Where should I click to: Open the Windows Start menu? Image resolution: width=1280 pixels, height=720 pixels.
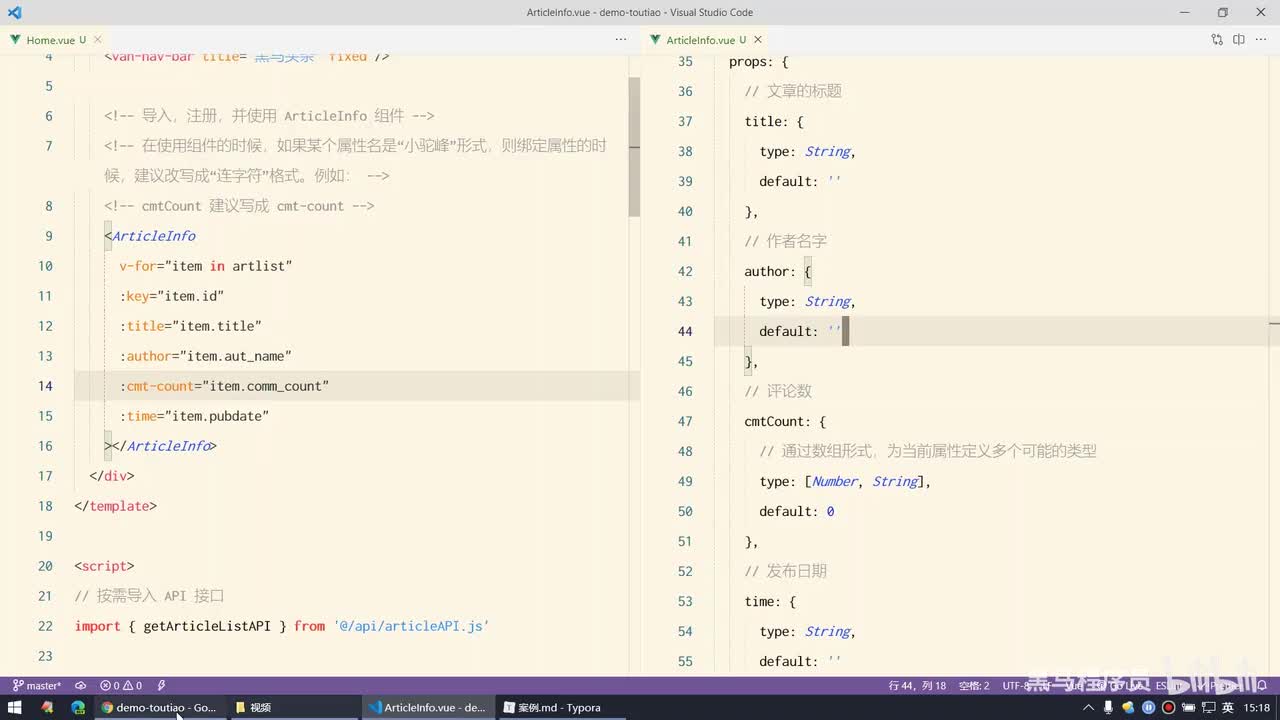15,707
